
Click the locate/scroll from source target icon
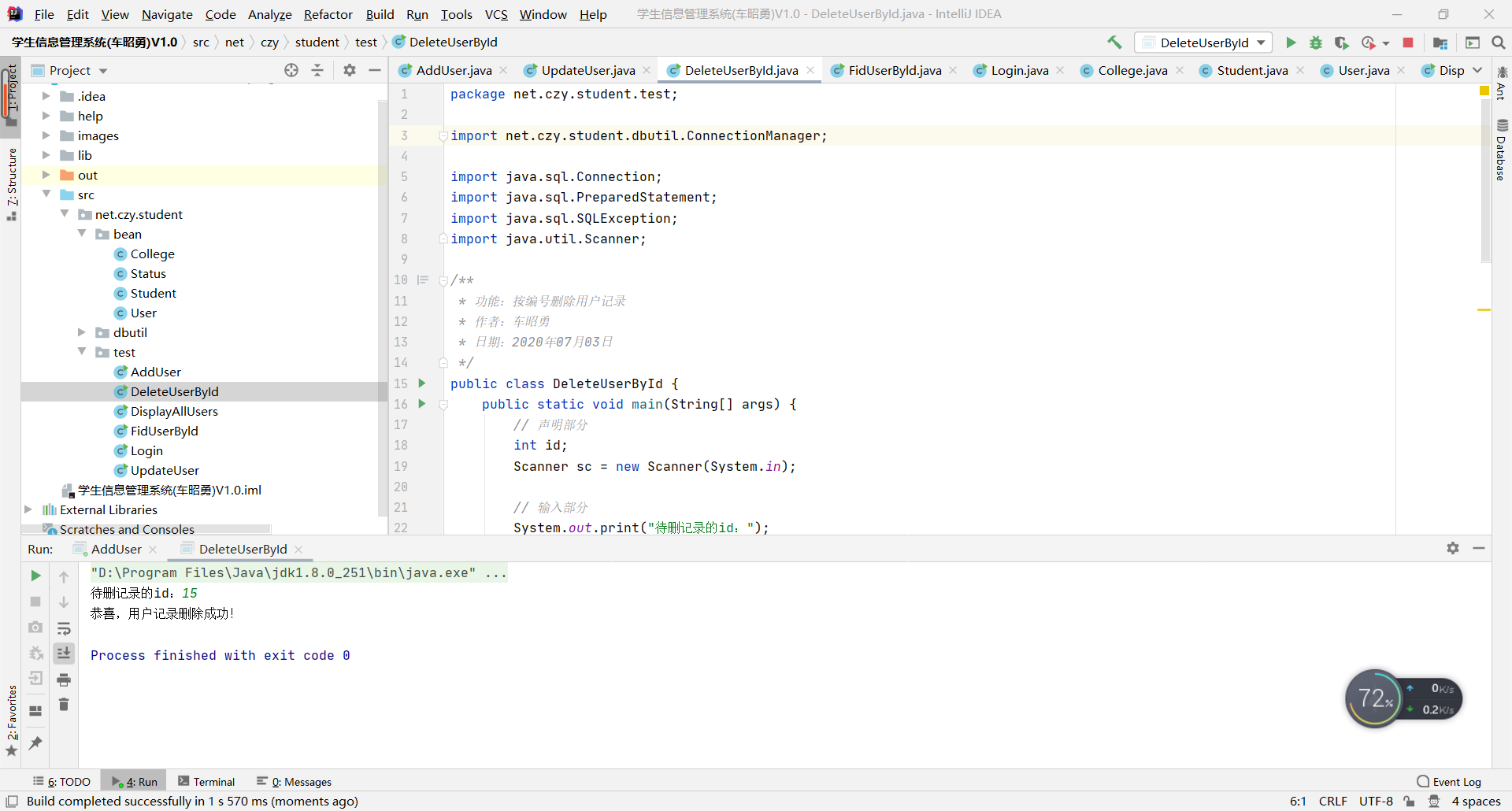click(x=291, y=70)
